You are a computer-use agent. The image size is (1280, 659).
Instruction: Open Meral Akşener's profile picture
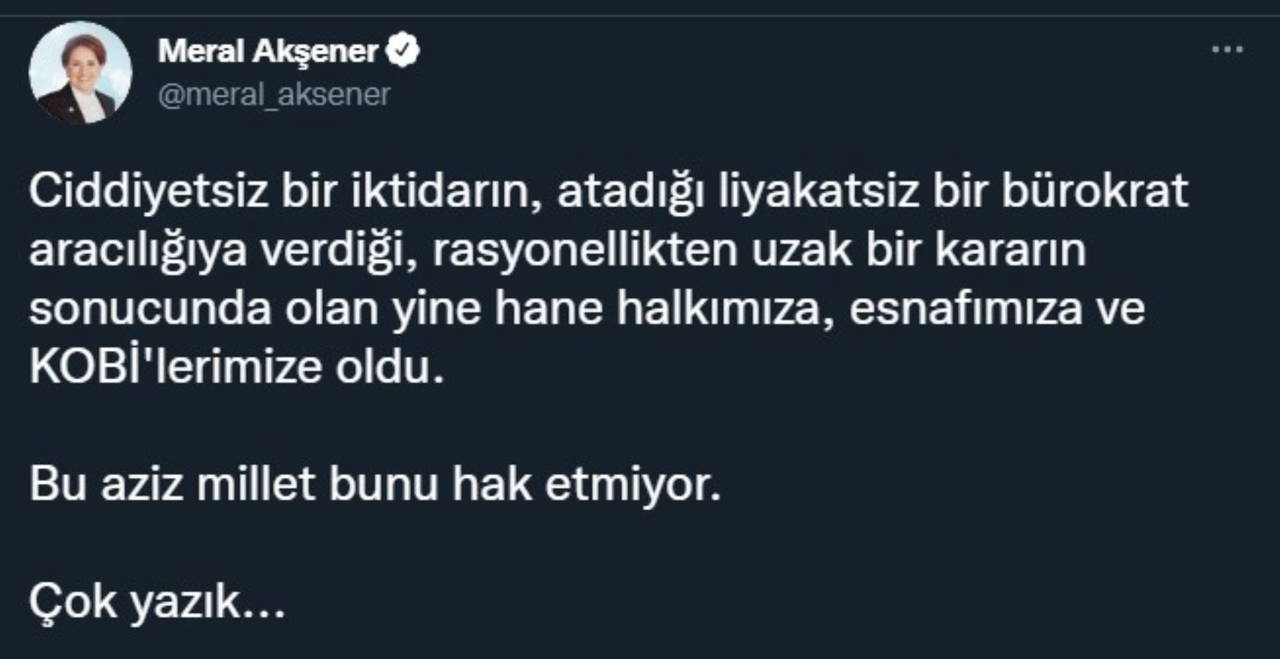80,73
